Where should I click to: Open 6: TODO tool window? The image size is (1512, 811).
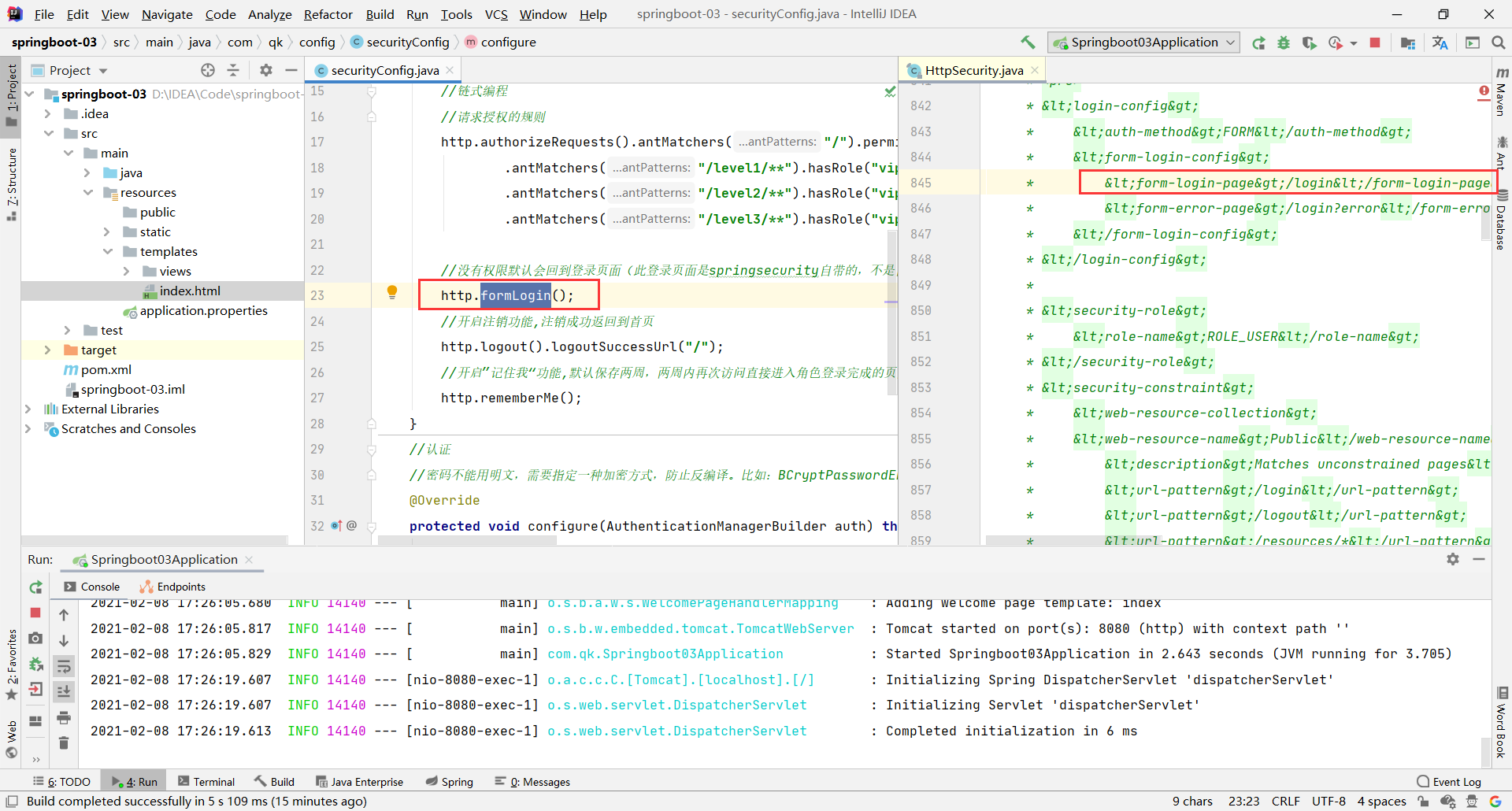point(61,782)
